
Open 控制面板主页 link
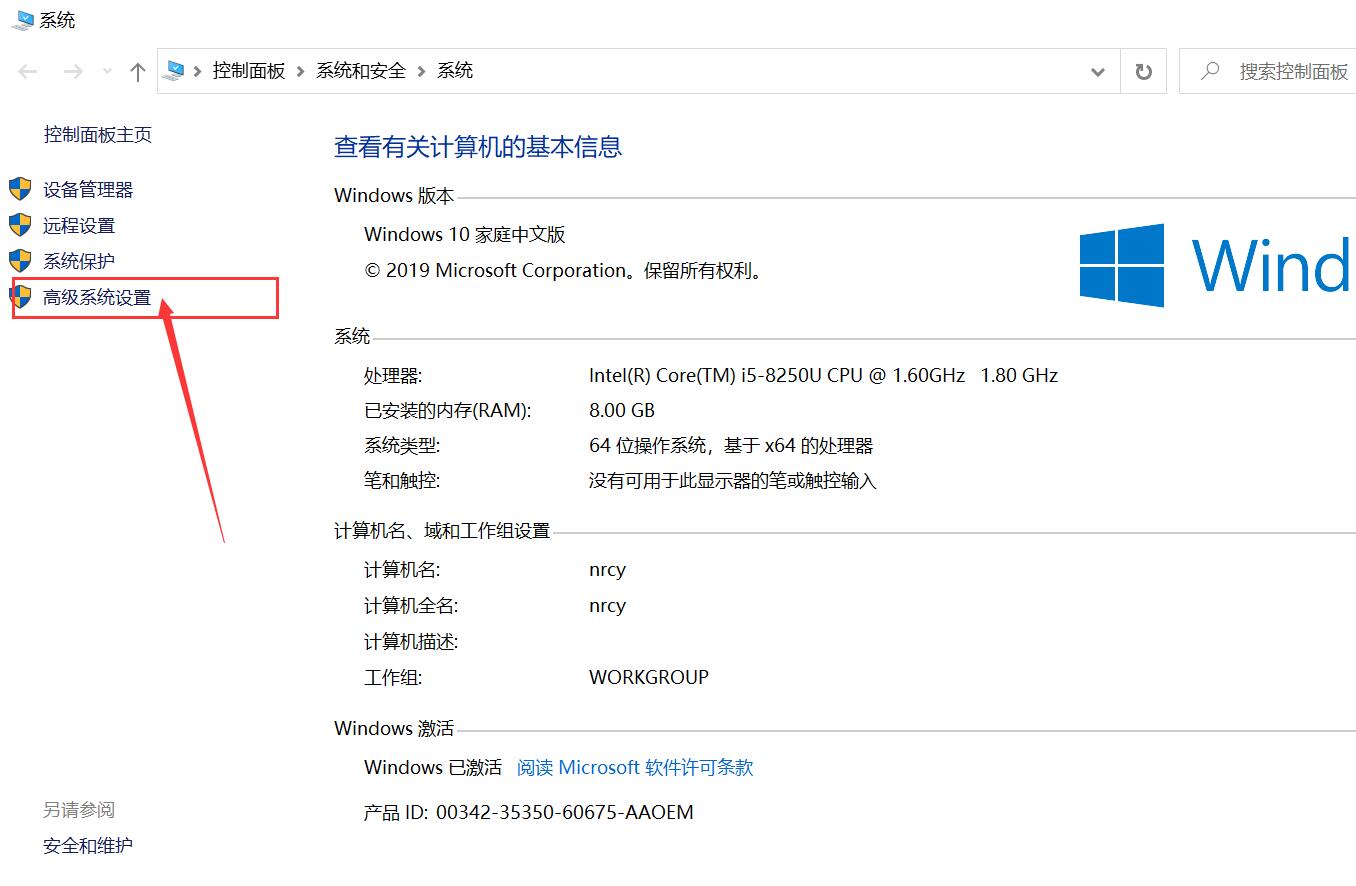tap(98, 135)
